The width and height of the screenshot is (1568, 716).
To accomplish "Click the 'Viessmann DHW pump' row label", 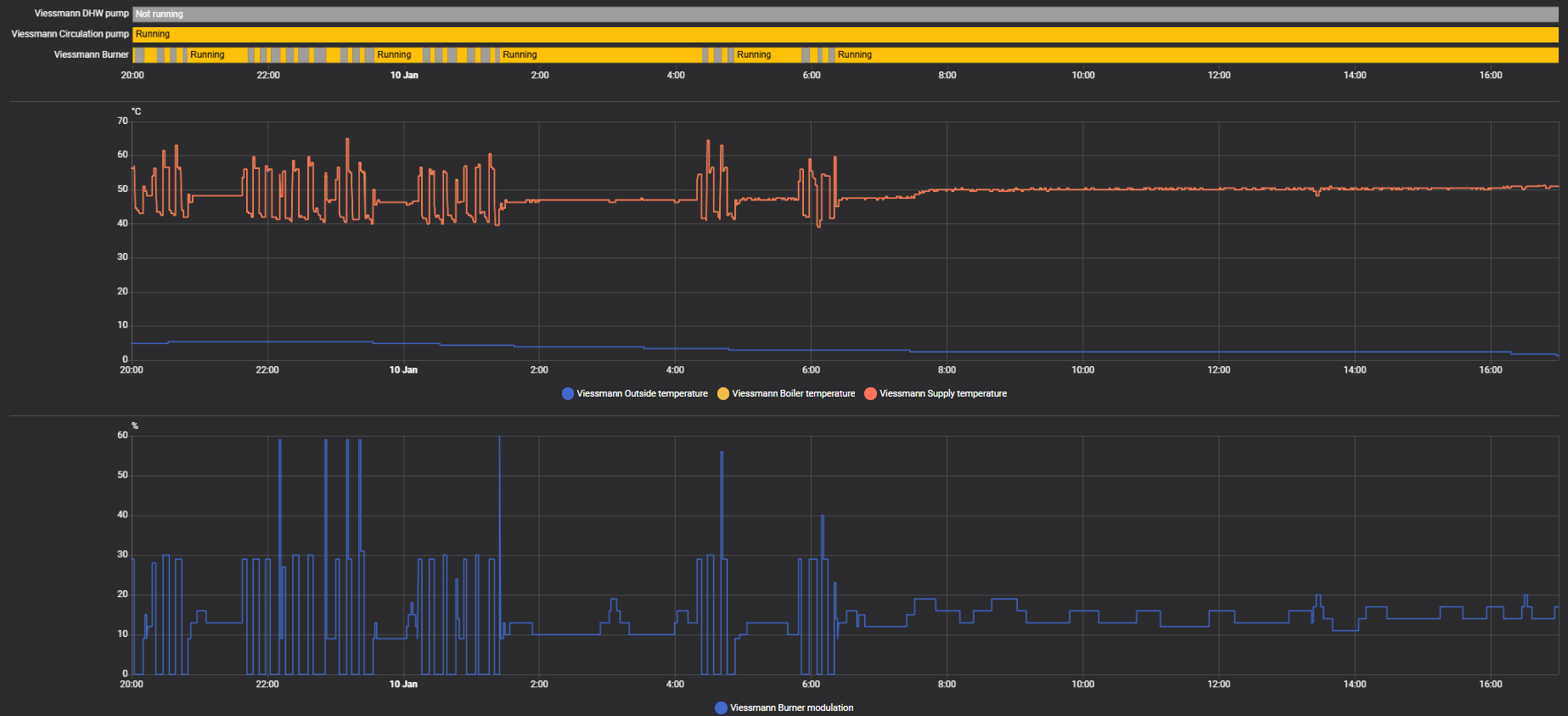I will 81,14.
